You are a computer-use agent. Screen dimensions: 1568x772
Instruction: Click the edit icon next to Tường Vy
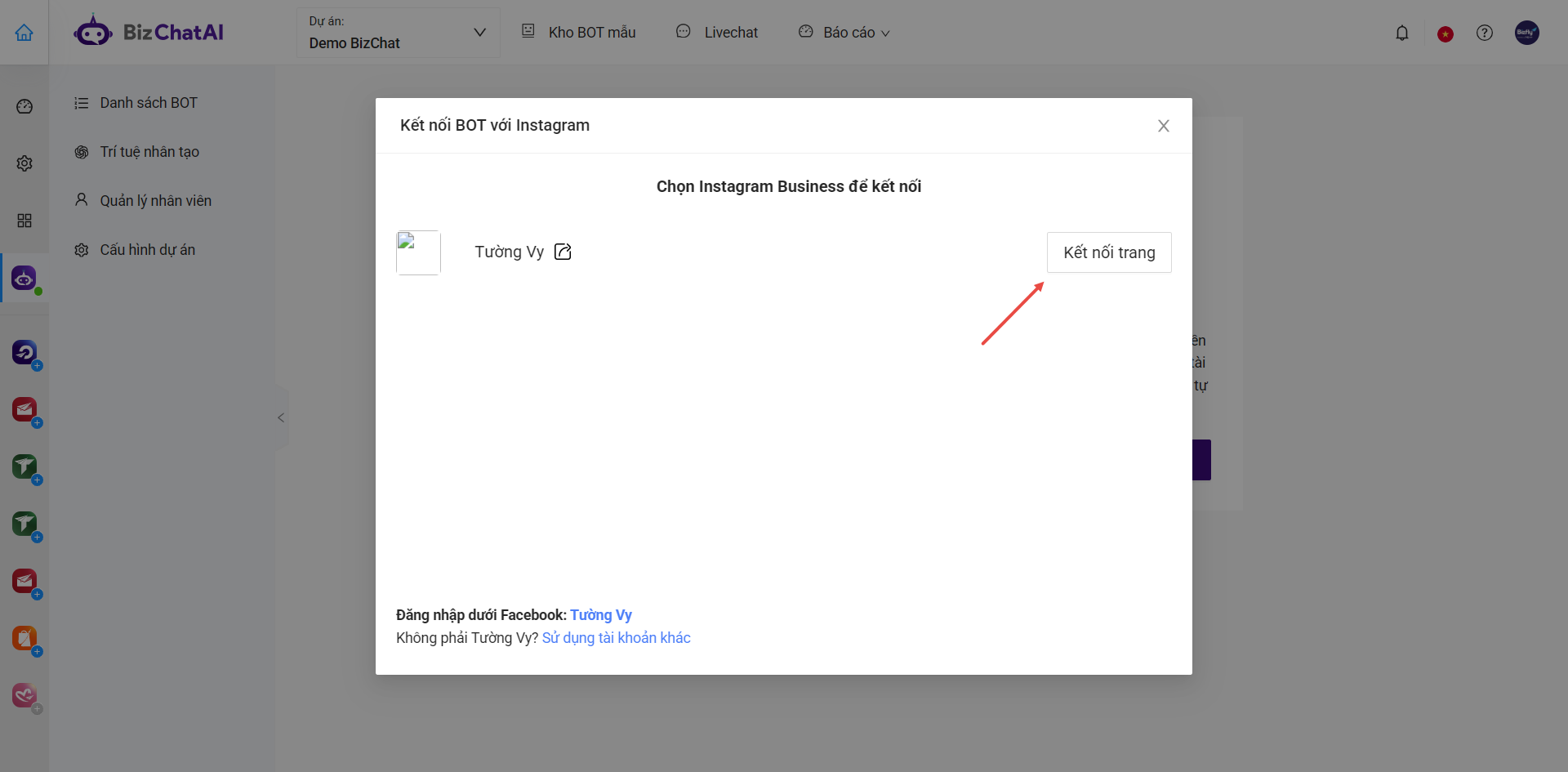563,252
